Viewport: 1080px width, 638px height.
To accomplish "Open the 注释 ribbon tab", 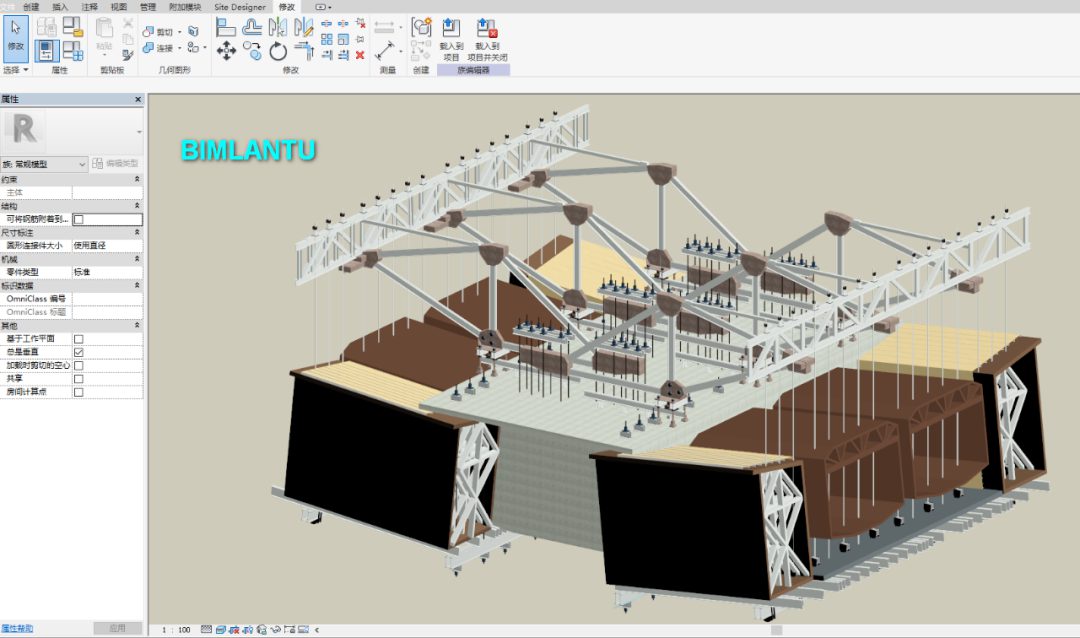I will (90, 7).
